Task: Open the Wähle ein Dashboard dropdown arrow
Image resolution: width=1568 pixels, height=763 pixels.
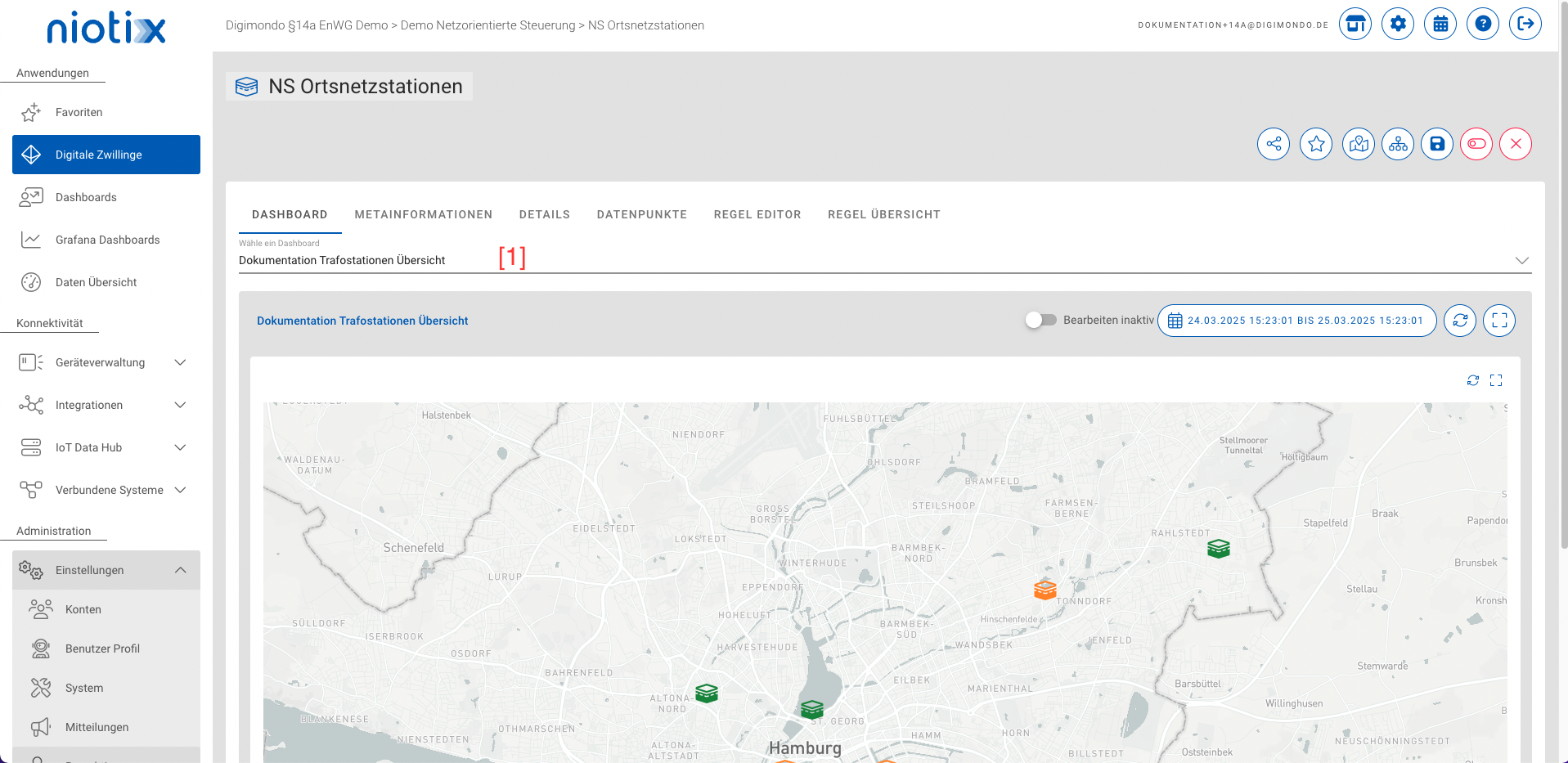Action: coord(1521,260)
